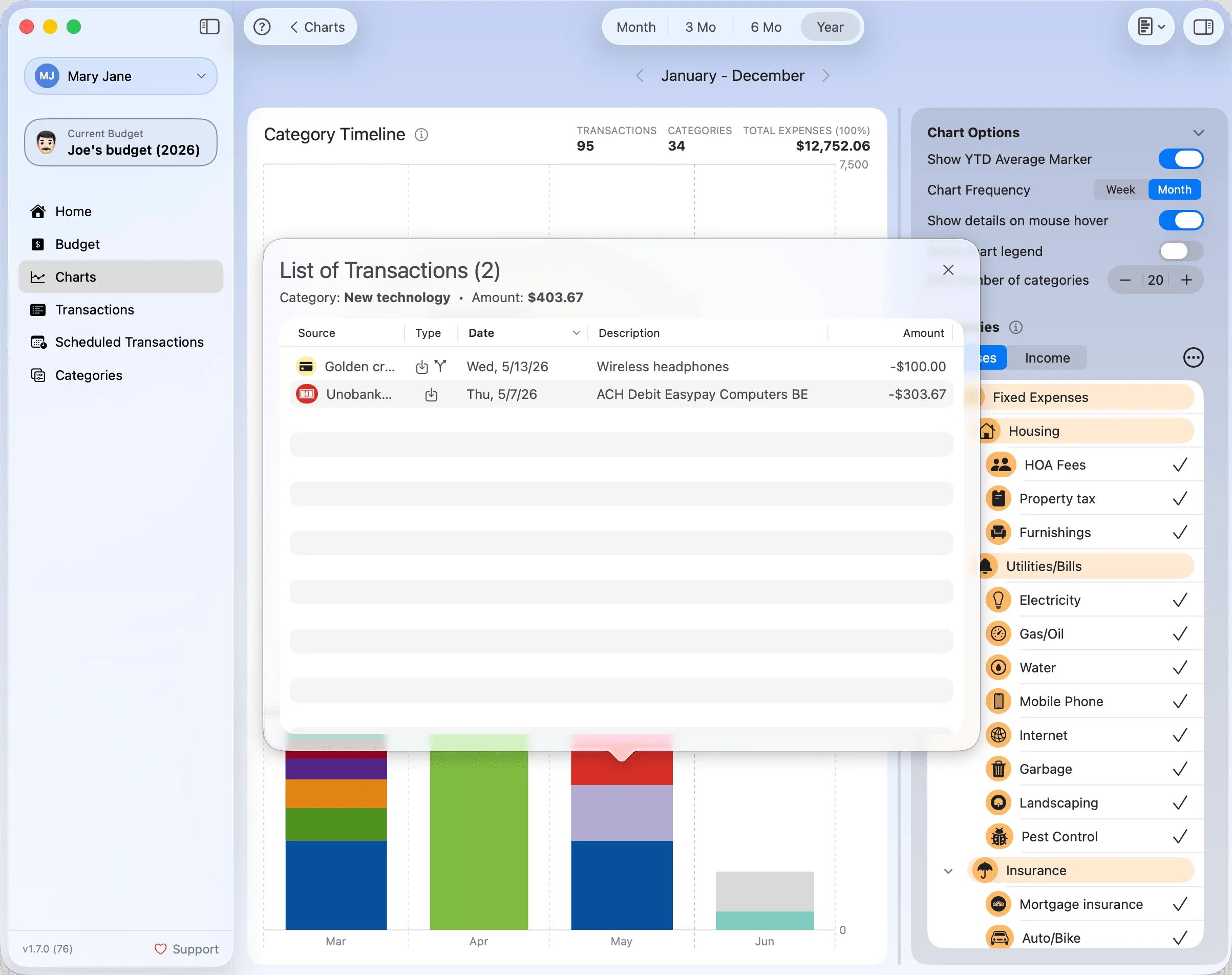Click the Budget dollar icon
Screen dimensions: 1232x975
click(38, 244)
